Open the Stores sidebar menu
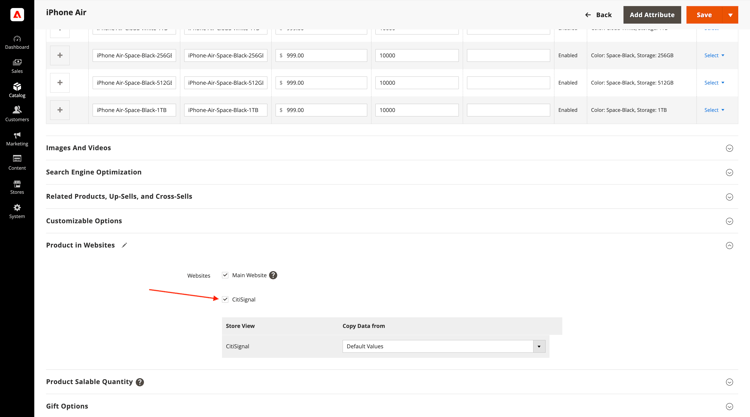This screenshot has width=750, height=417. [17, 187]
